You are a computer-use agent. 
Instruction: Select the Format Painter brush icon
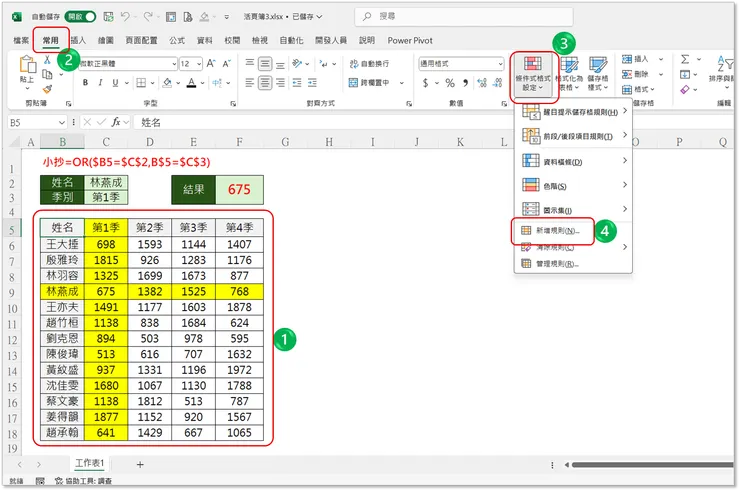point(47,89)
